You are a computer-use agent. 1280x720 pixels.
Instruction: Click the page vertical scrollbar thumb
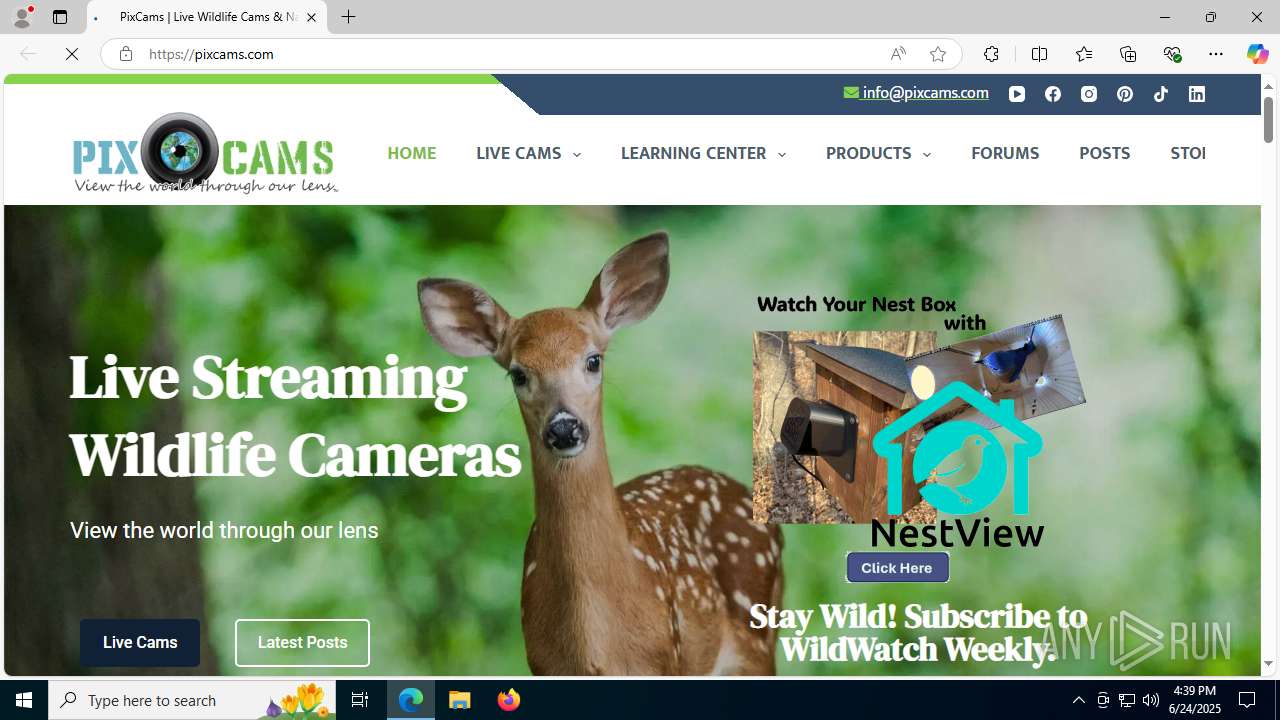[x=1268, y=119]
